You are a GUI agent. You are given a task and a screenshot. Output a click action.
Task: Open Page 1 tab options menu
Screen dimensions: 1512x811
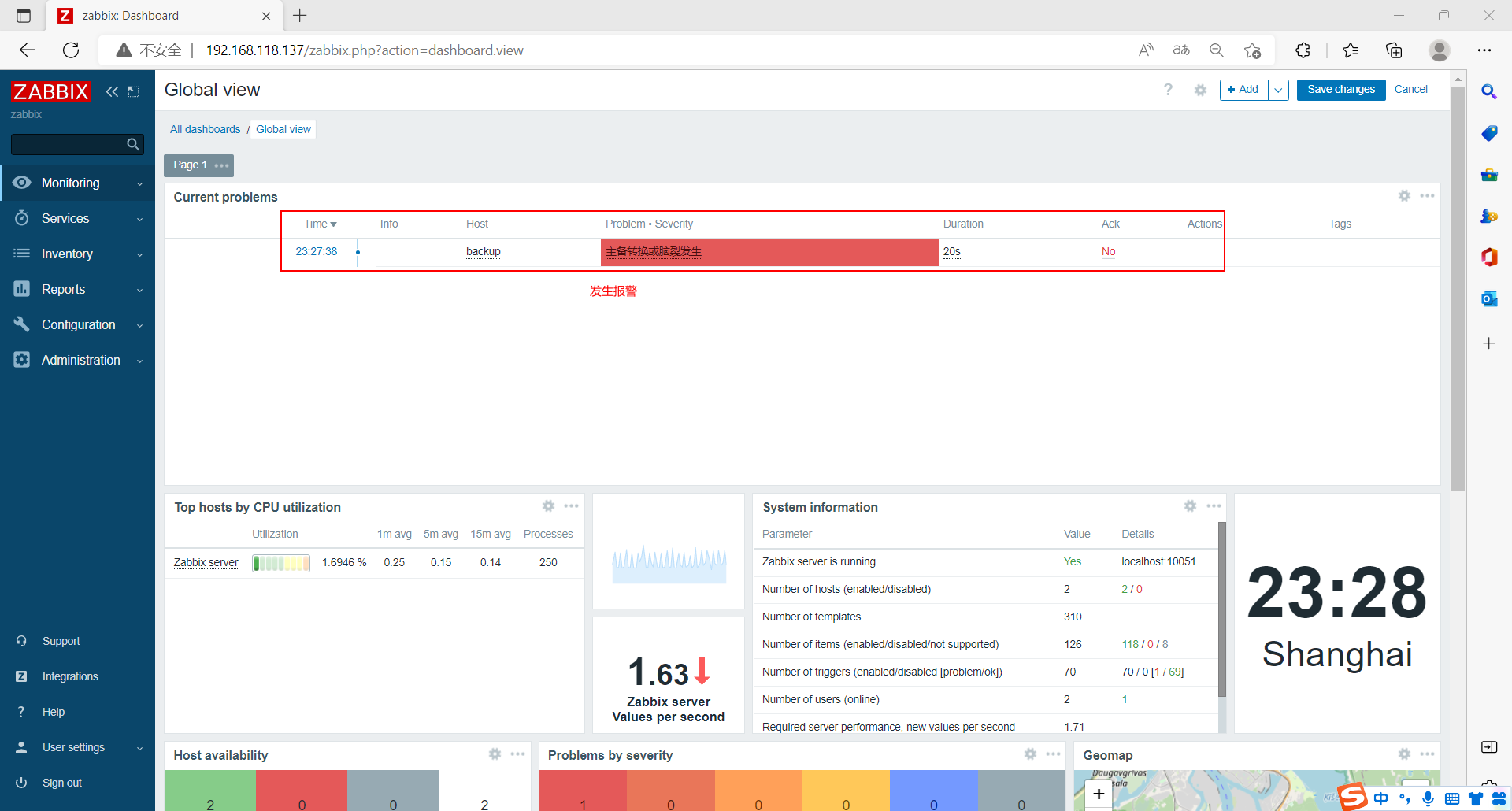(222, 165)
